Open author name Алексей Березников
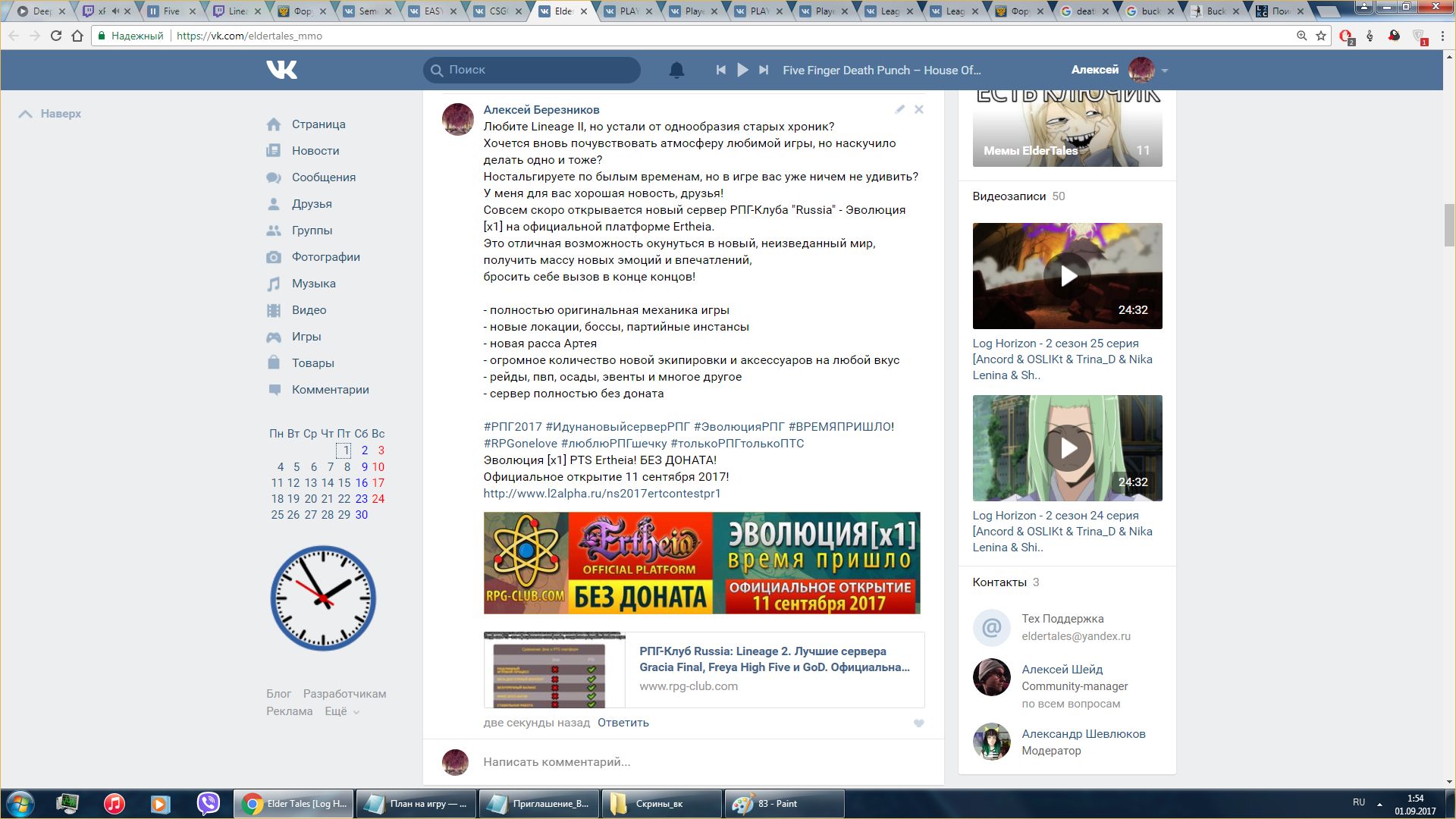The height and width of the screenshot is (819, 1456). (x=541, y=110)
